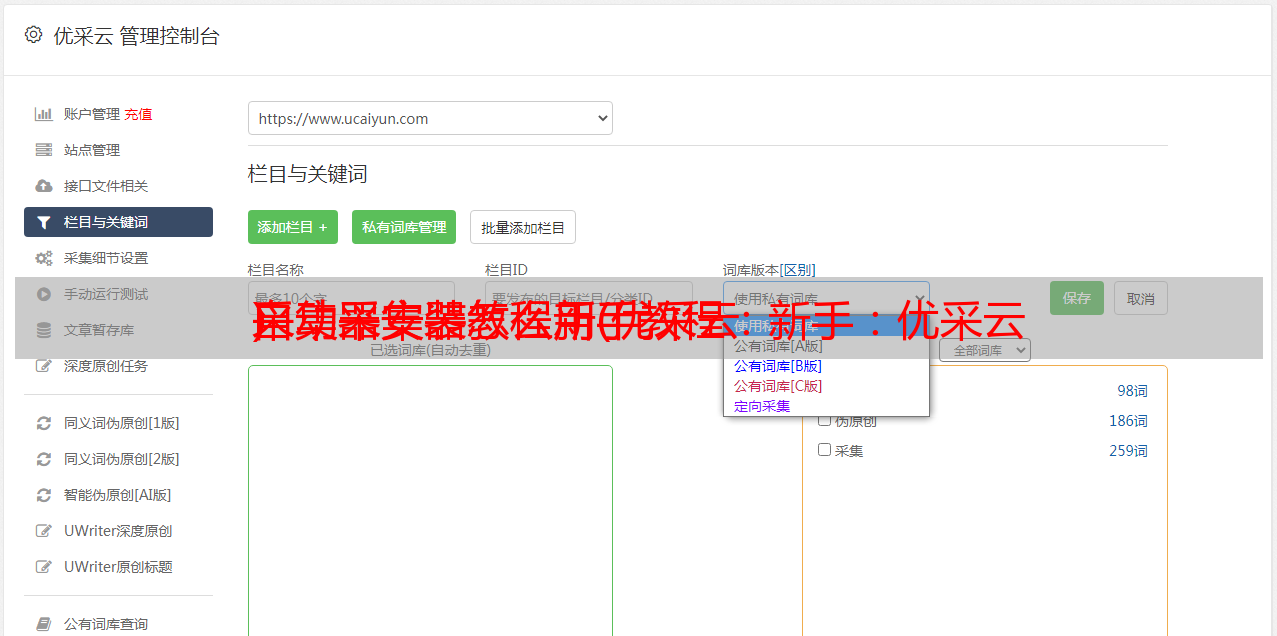Click the 栏目与关键词 page heading
Viewport: 1277px width, 636px height.
[x=308, y=174]
